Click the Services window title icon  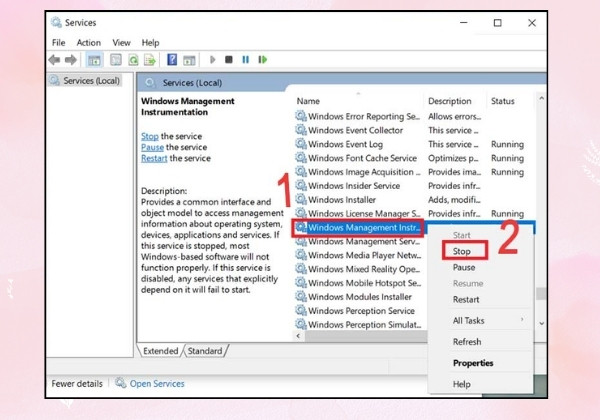click(x=56, y=22)
